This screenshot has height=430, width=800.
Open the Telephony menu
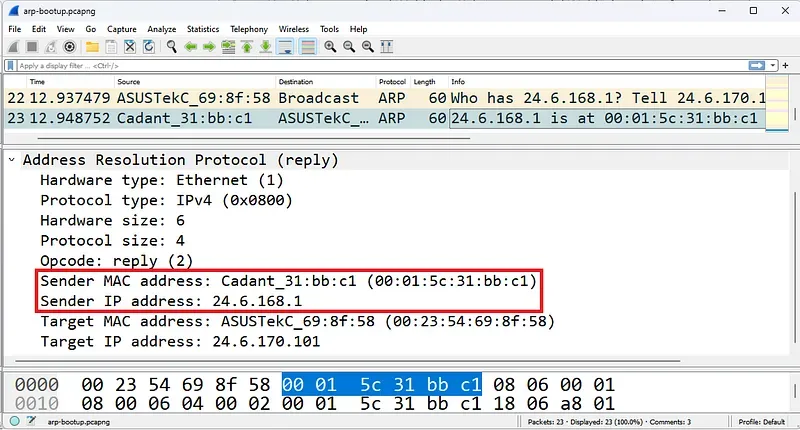pyautogui.click(x=248, y=29)
